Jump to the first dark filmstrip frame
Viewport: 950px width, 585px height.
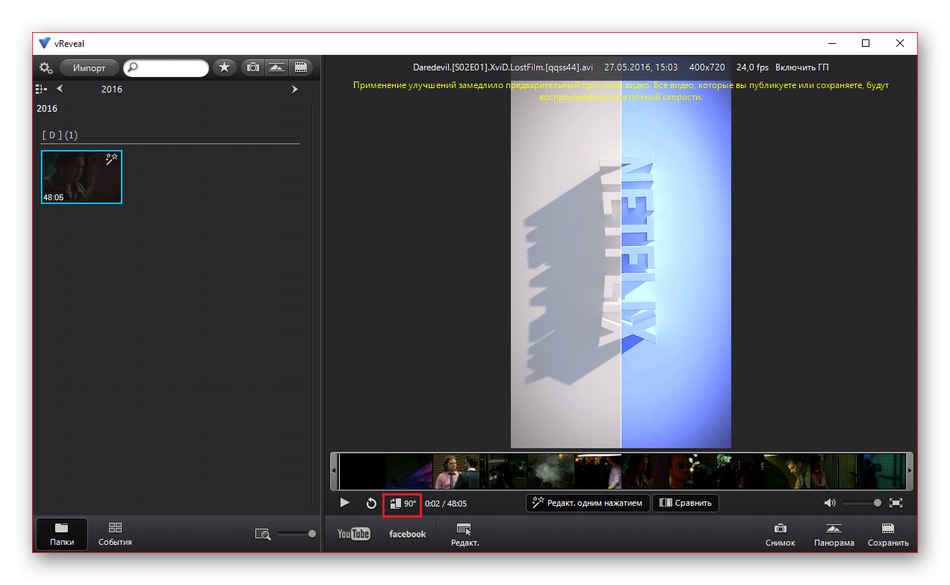pos(362,471)
